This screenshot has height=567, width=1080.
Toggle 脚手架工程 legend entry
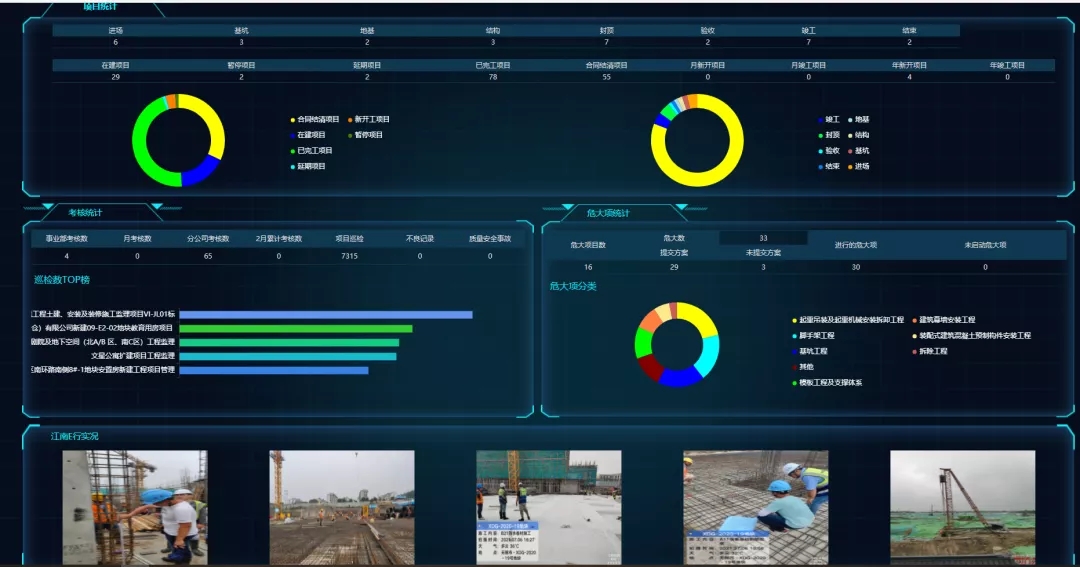[x=812, y=336]
